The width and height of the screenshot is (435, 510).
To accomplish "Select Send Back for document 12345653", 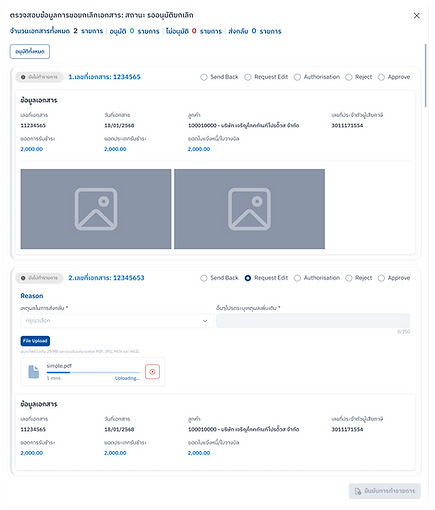I will pyautogui.click(x=204, y=278).
